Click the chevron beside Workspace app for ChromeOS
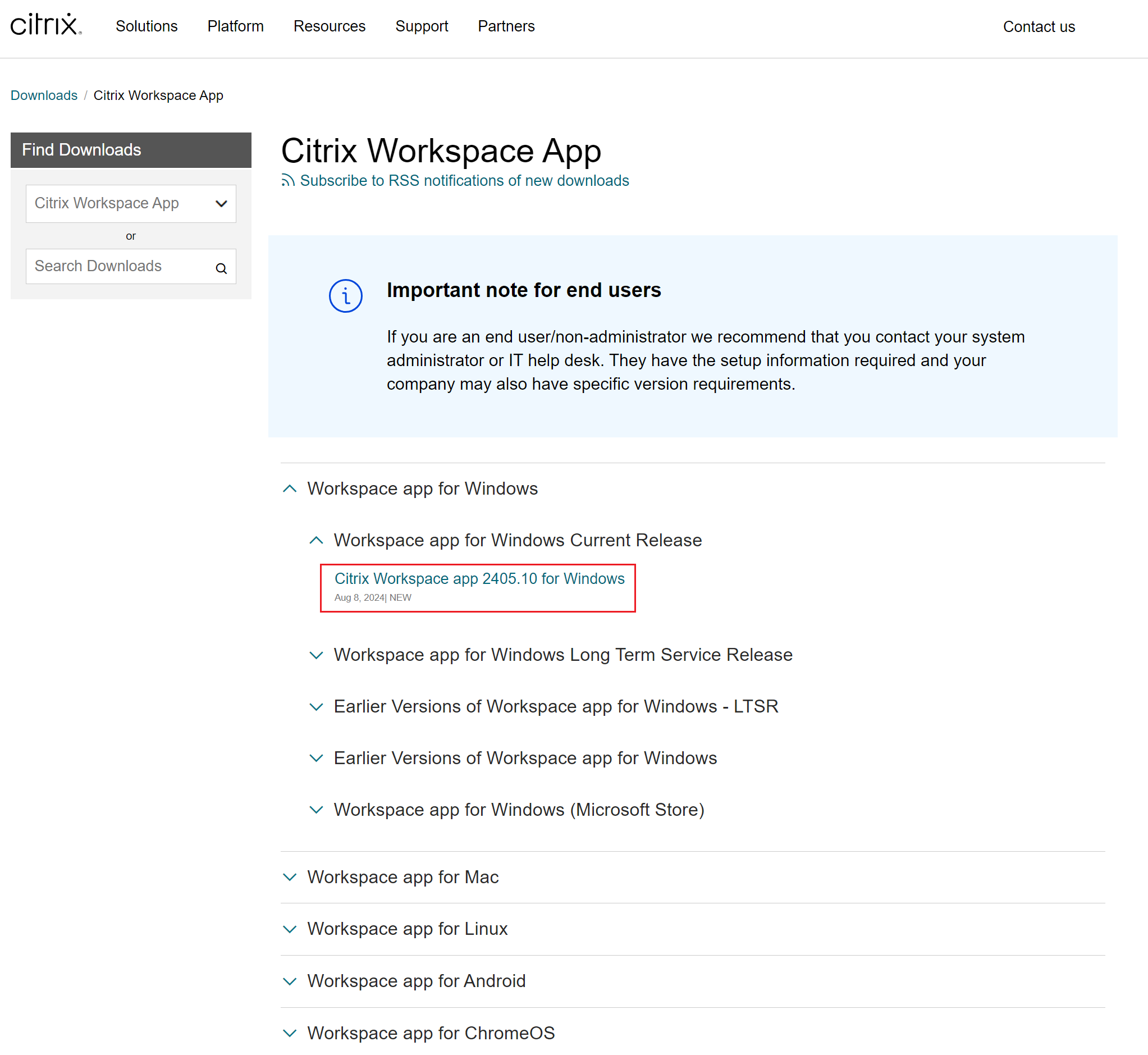 (290, 1033)
